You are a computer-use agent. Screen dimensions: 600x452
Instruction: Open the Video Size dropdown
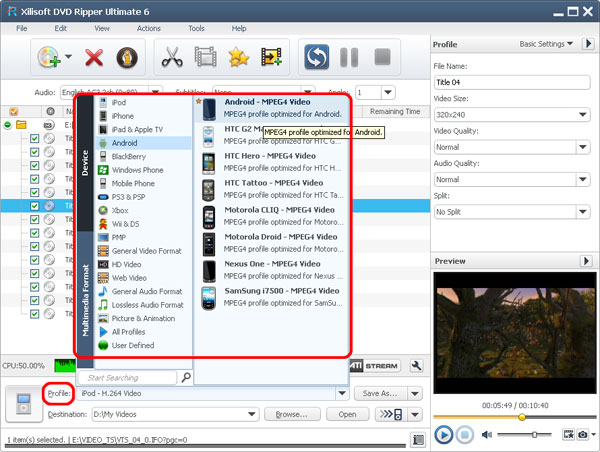pos(582,114)
